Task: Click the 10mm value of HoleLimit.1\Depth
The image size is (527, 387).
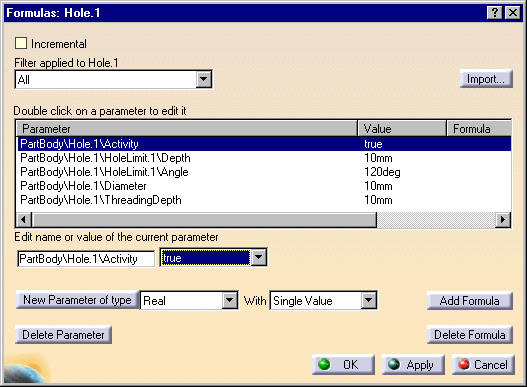Action: (x=378, y=158)
